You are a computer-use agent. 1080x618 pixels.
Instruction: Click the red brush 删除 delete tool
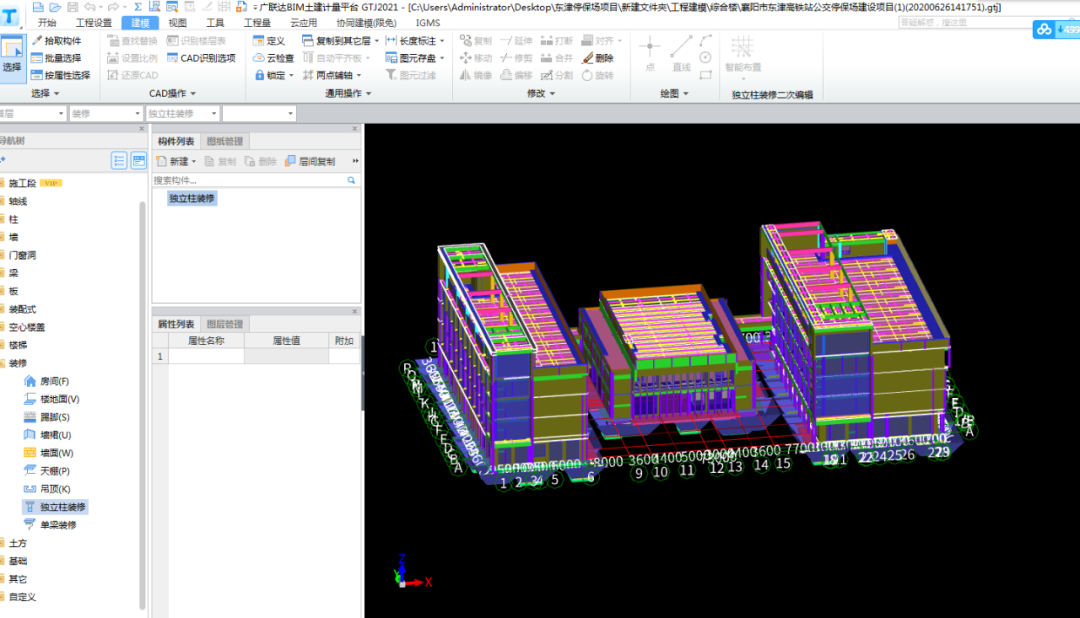(598, 58)
